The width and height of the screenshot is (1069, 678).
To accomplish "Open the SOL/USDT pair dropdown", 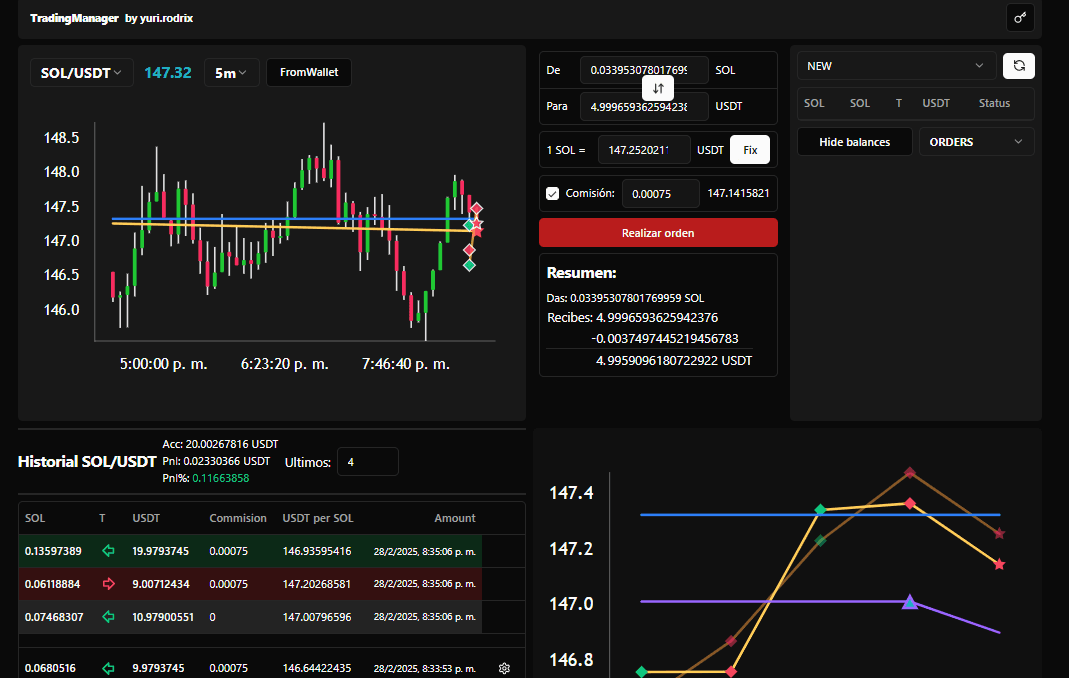I will pos(81,73).
